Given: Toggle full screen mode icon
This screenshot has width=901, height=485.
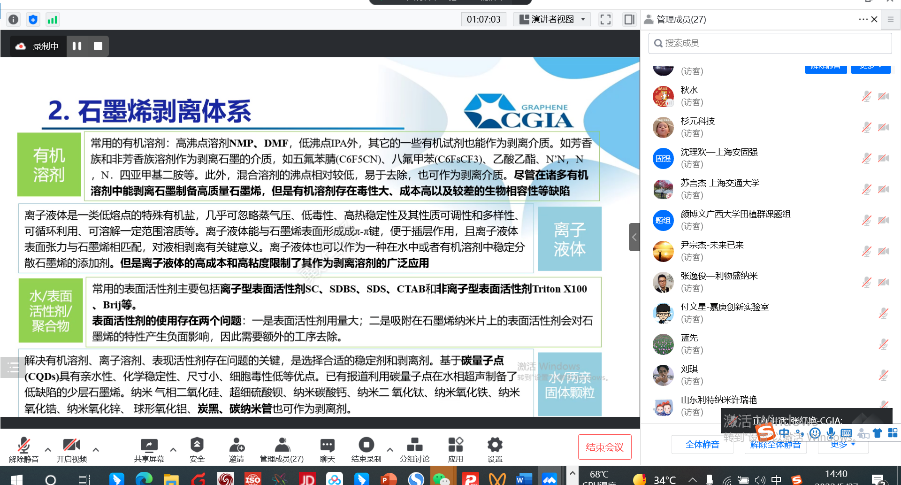Looking at the screenshot, I should click(x=606, y=20).
